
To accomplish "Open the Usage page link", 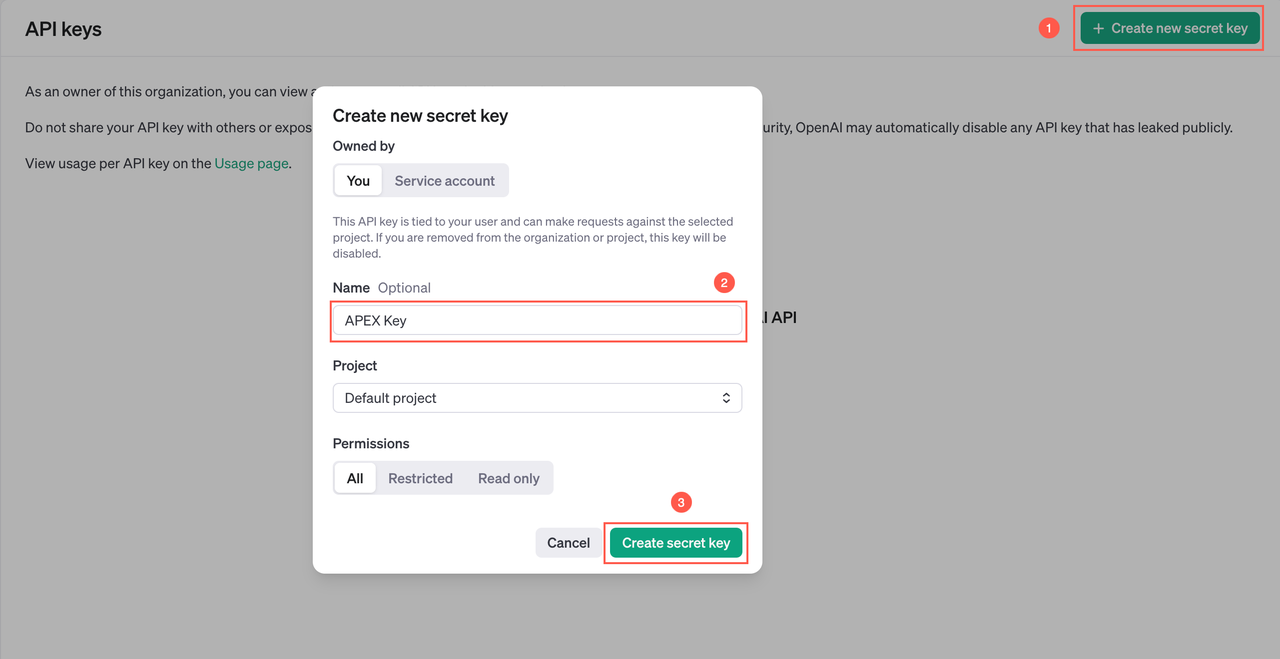I will coord(251,163).
